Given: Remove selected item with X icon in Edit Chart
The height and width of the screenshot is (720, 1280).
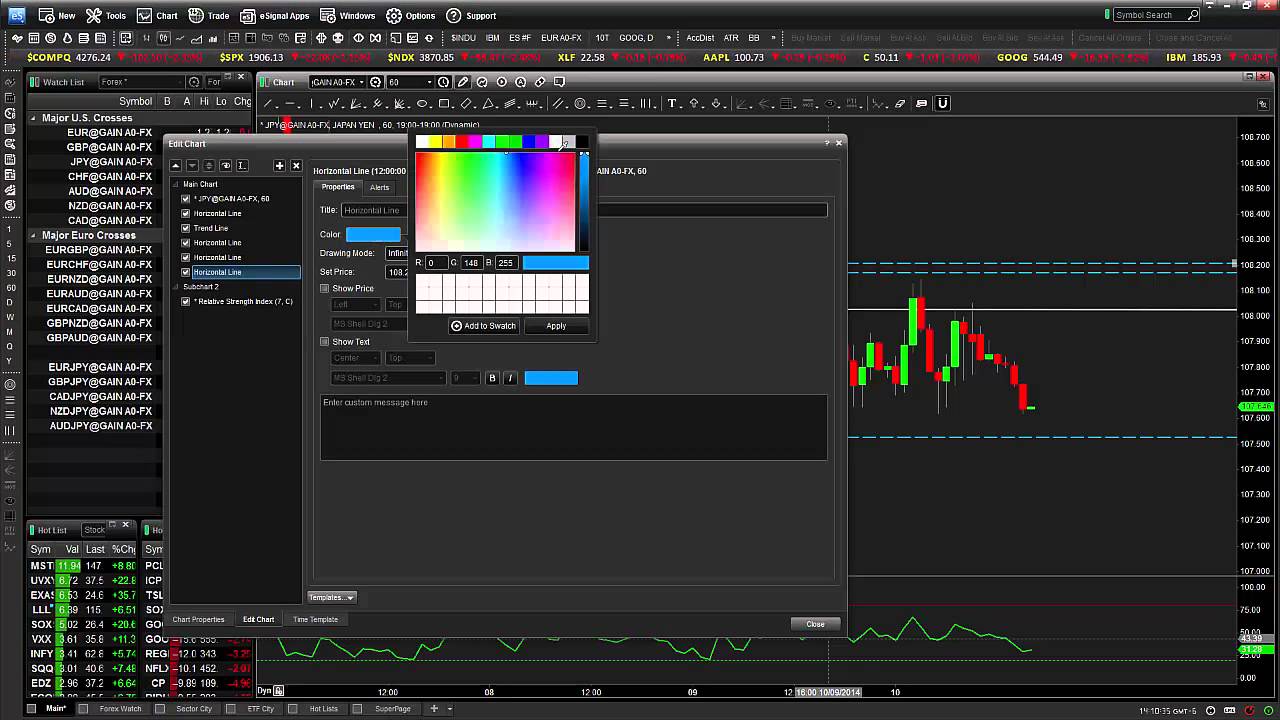Looking at the screenshot, I should [296, 165].
